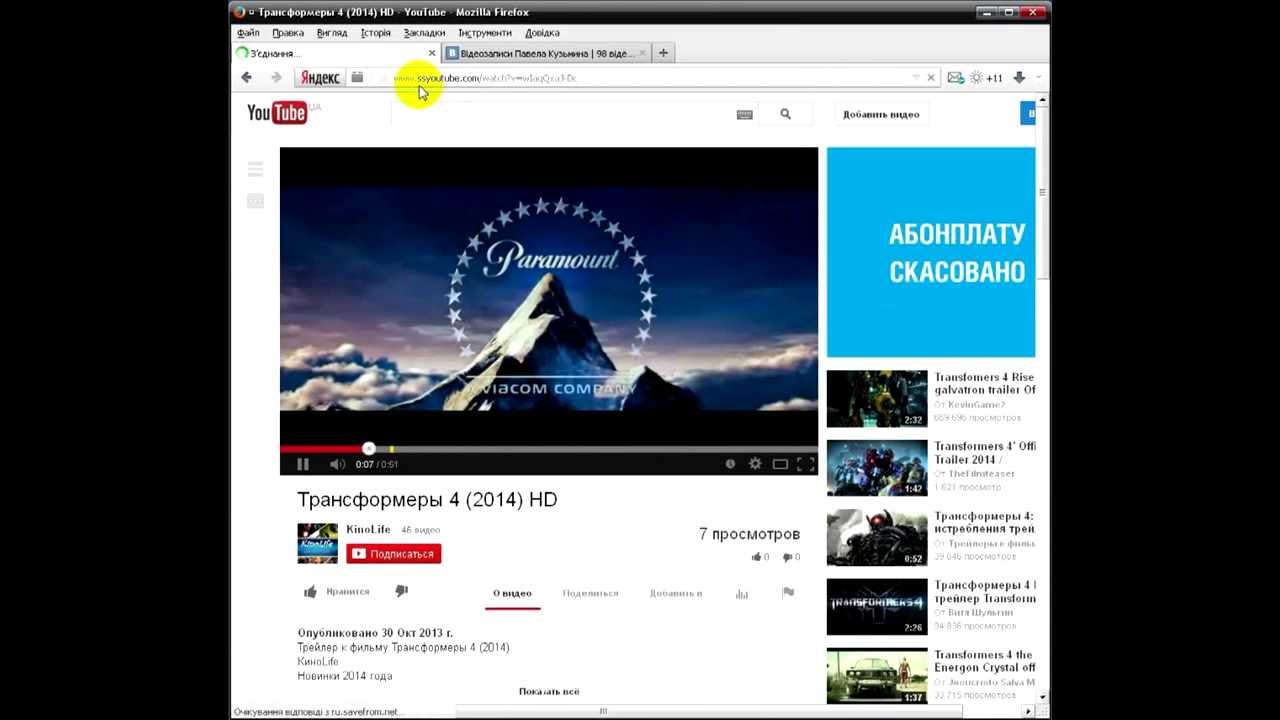Click the magnifier search button
Viewport: 1280px width, 720px height.
(x=785, y=114)
